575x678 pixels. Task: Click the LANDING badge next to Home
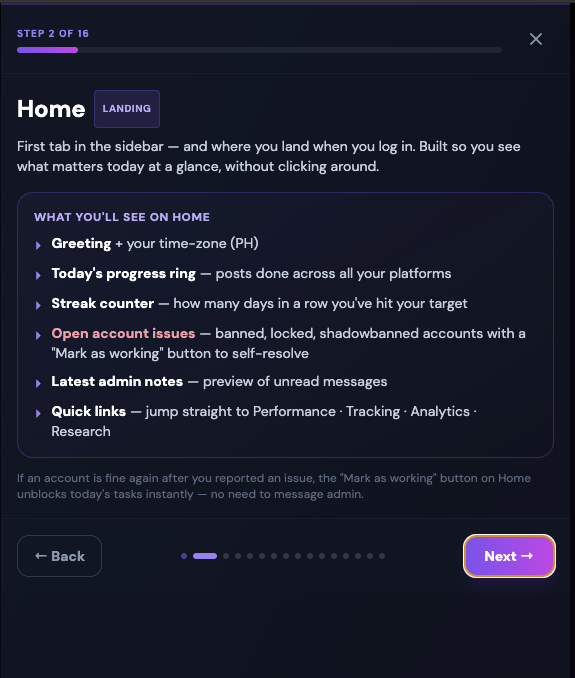click(127, 109)
